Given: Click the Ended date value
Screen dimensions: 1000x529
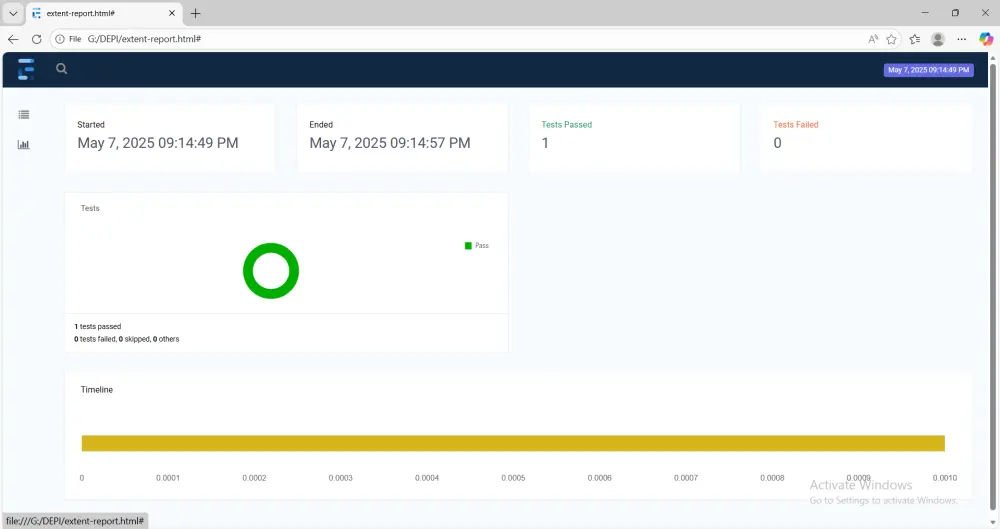Looking at the screenshot, I should [390, 143].
